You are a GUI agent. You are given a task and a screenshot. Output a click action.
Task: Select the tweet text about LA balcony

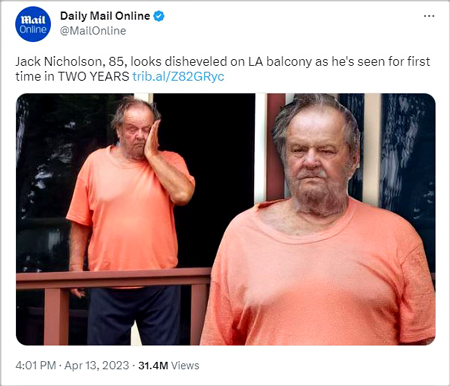point(223,69)
